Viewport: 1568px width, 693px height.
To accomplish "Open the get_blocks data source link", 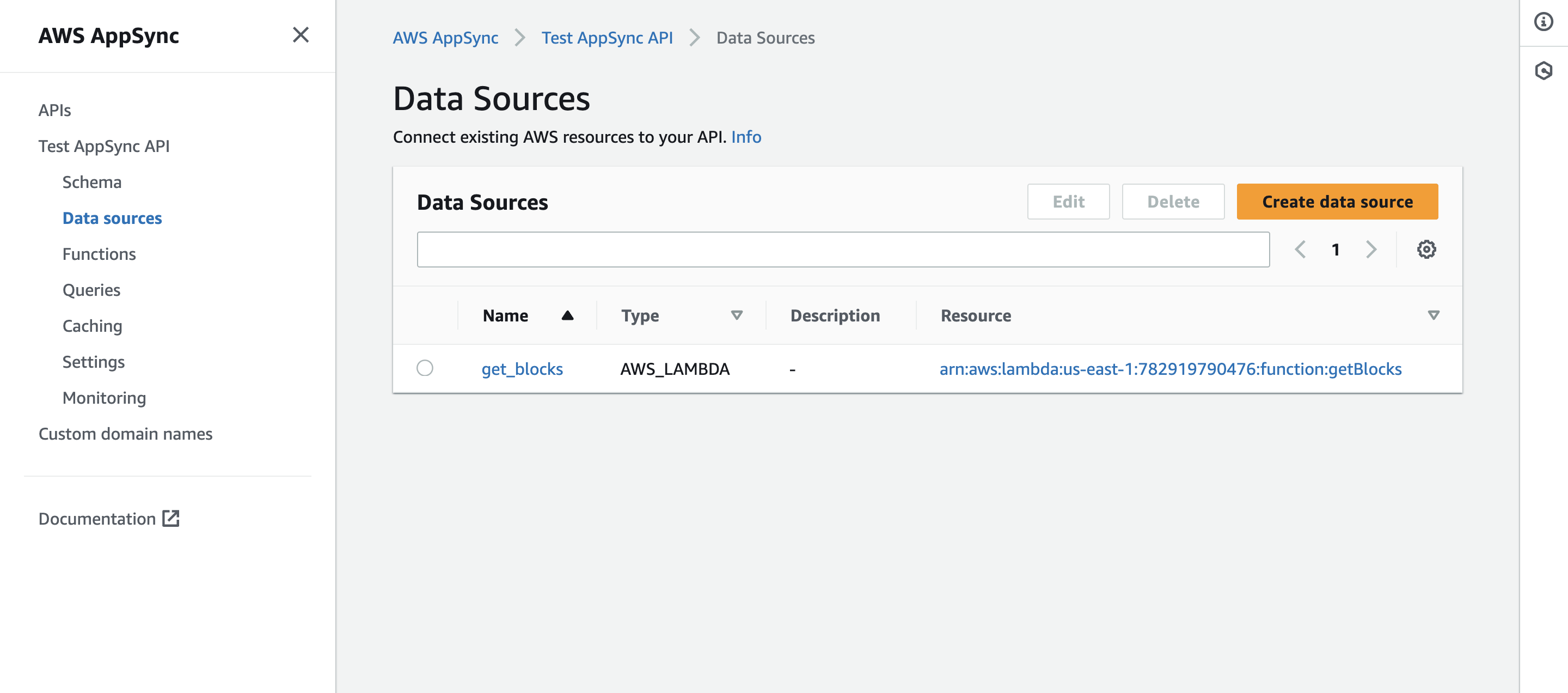I will pyautogui.click(x=522, y=369).
